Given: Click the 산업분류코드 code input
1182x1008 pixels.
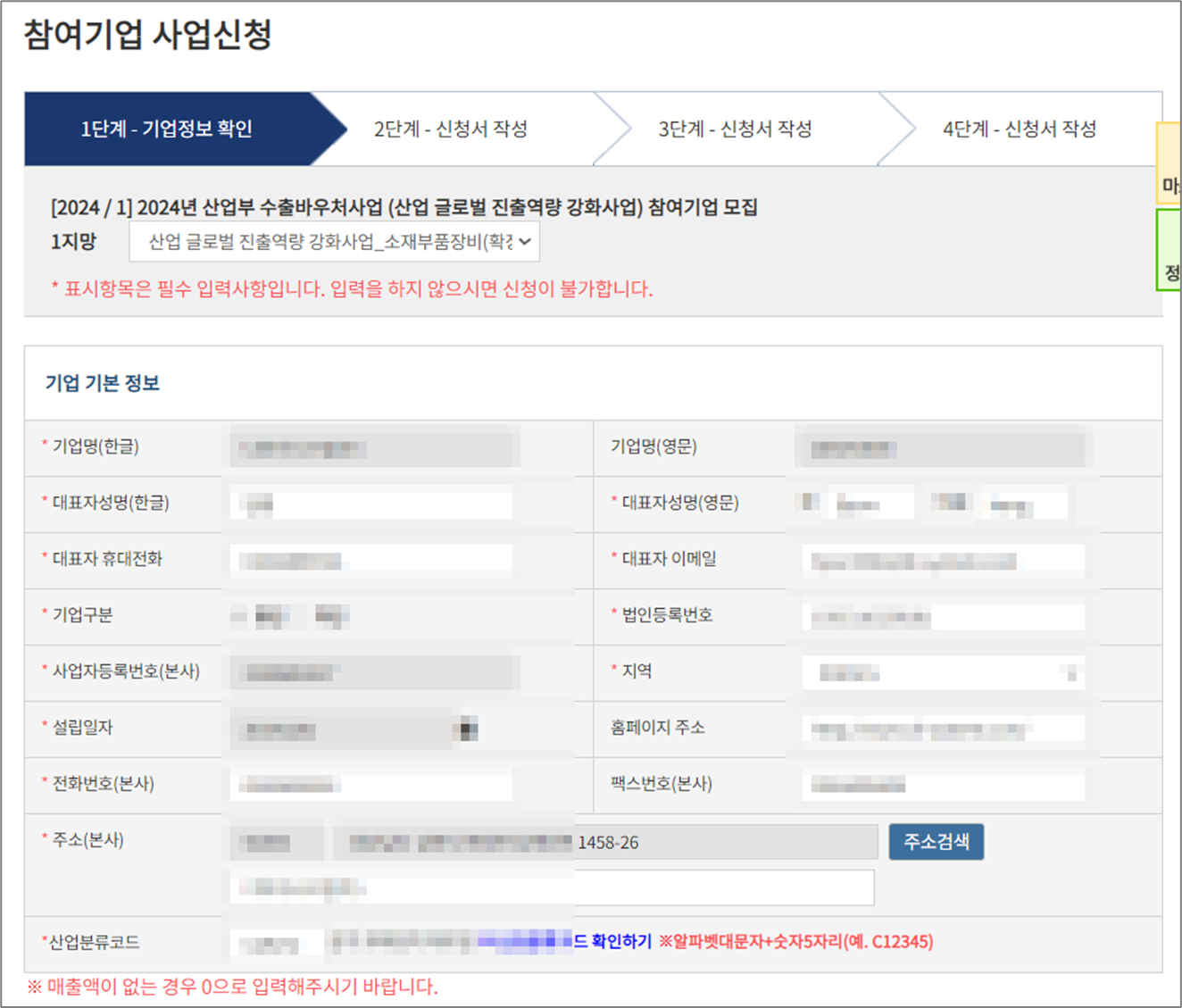Looking at the screenshot, I should click(277, 943).
